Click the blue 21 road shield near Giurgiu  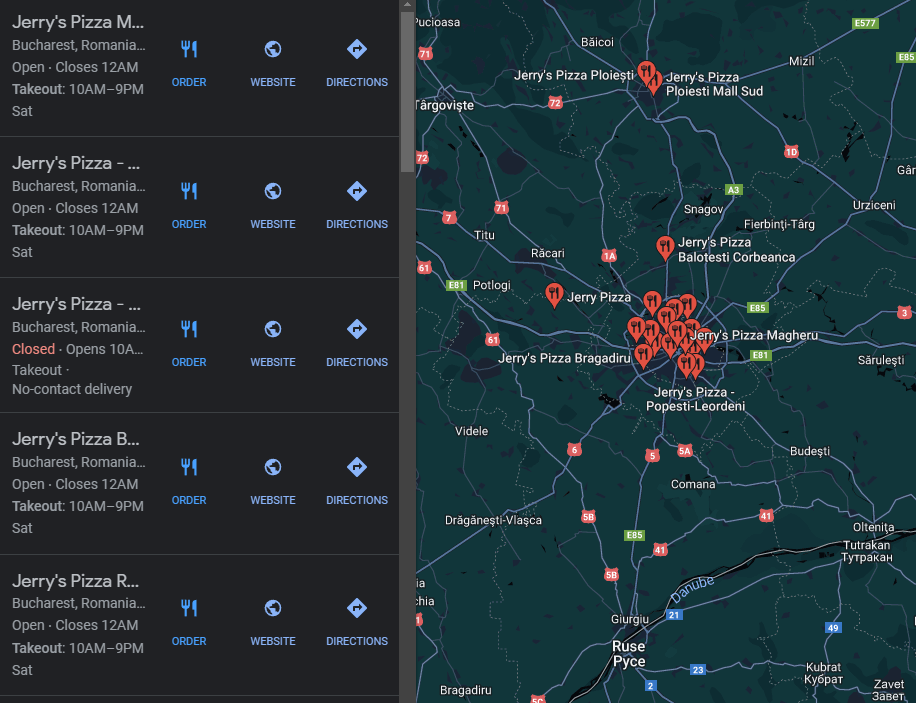(674, 615)
